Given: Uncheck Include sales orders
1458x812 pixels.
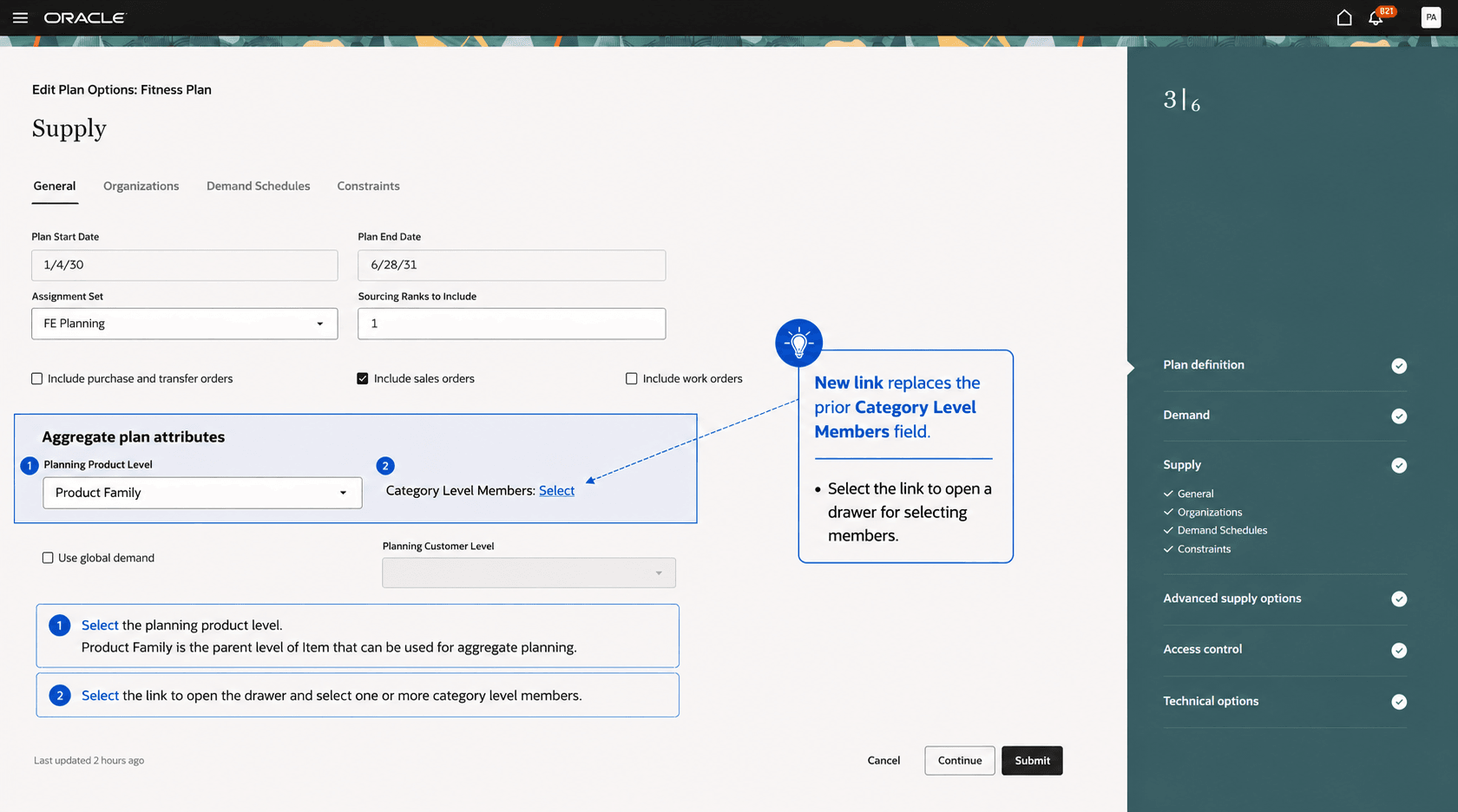Looking at the screenshot, I should (x=363, y=378).
